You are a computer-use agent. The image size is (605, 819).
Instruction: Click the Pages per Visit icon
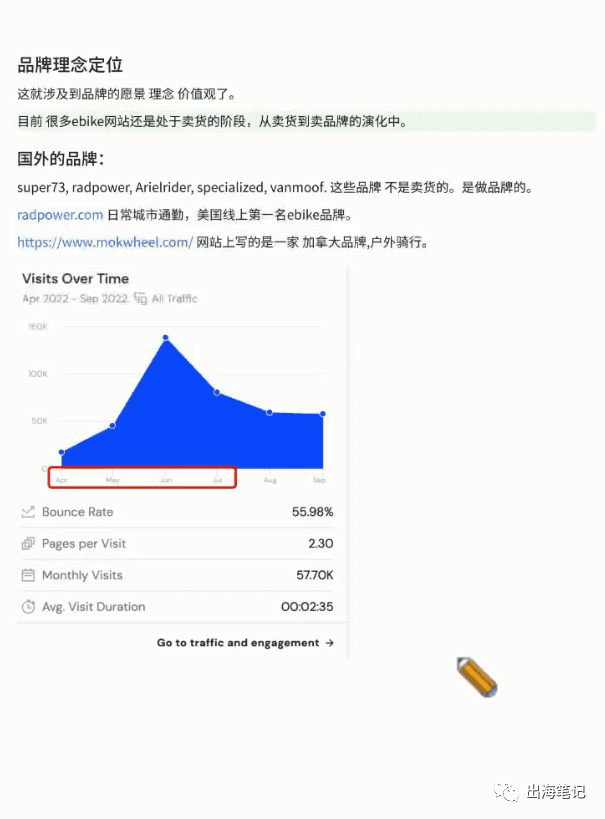28,544
